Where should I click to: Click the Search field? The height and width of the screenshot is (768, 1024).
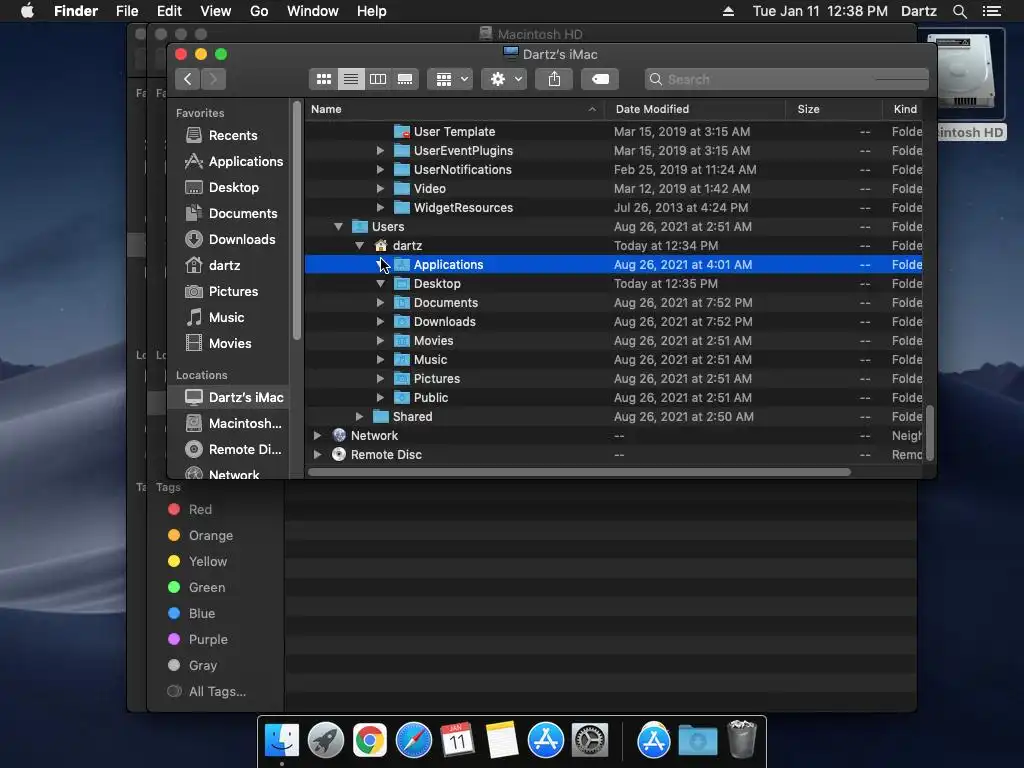(786, 79)
